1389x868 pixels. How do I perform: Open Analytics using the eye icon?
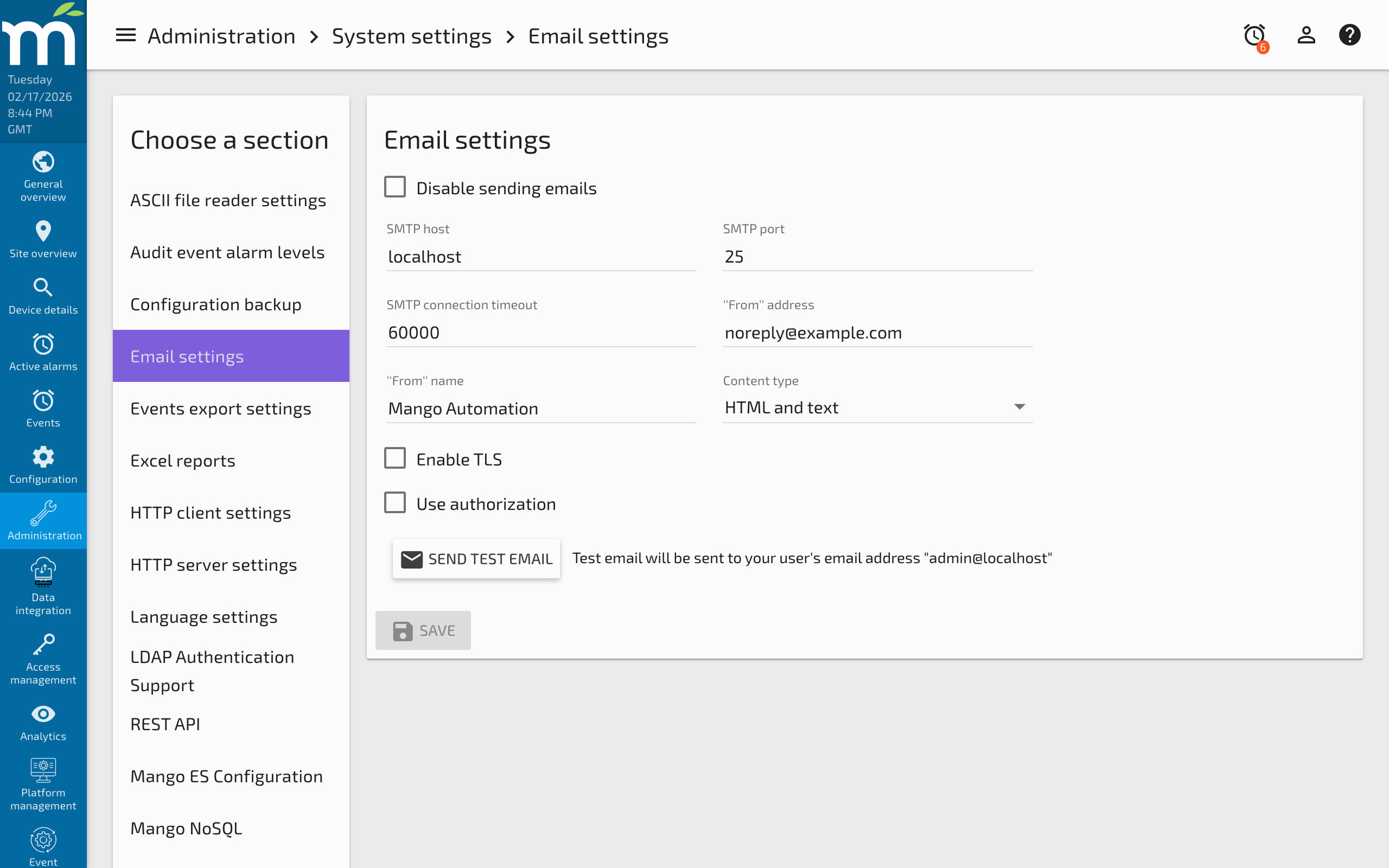tap(43, 713)
